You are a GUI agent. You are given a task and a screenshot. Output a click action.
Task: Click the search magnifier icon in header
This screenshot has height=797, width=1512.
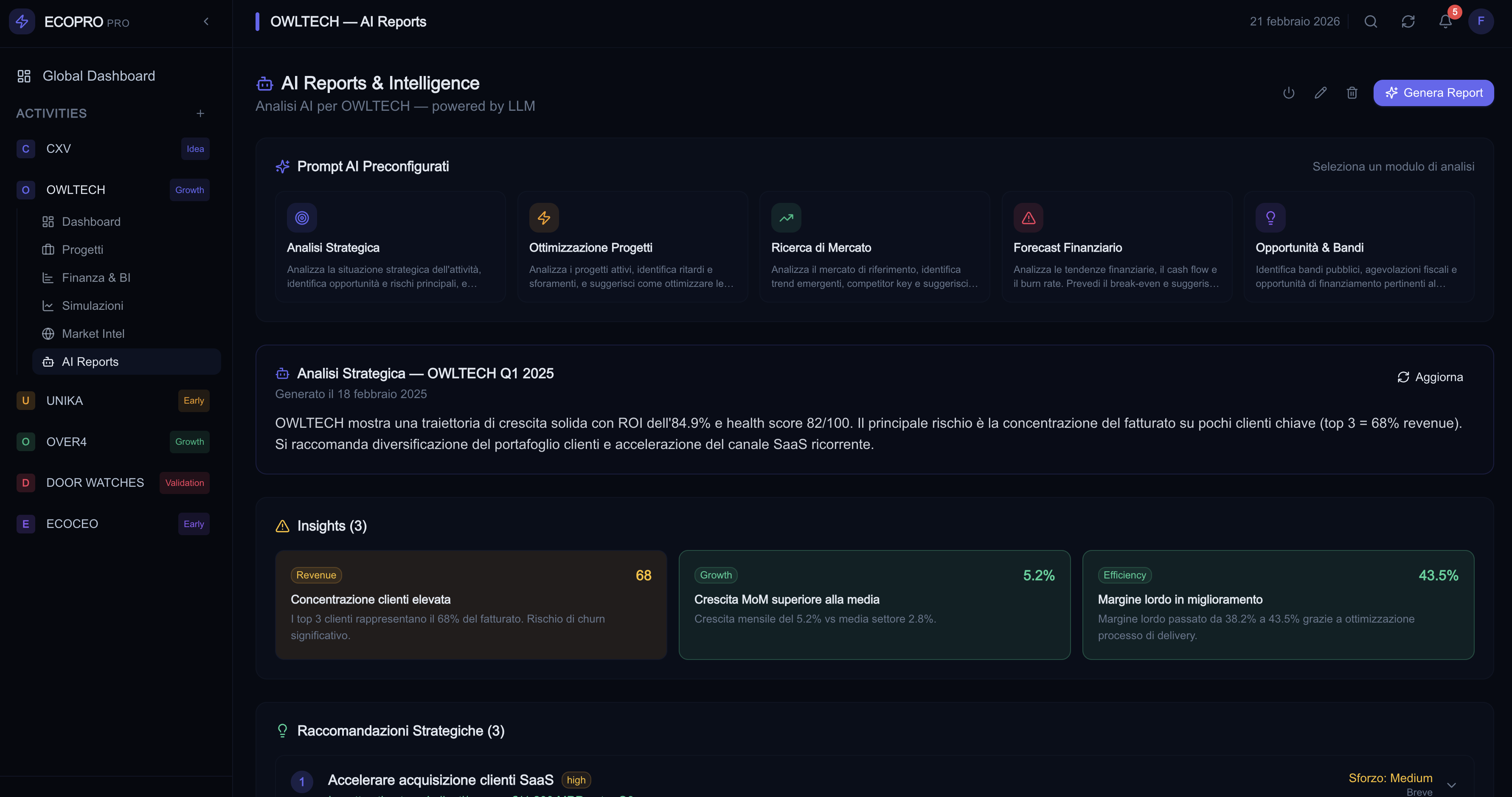pos(1371,22)
